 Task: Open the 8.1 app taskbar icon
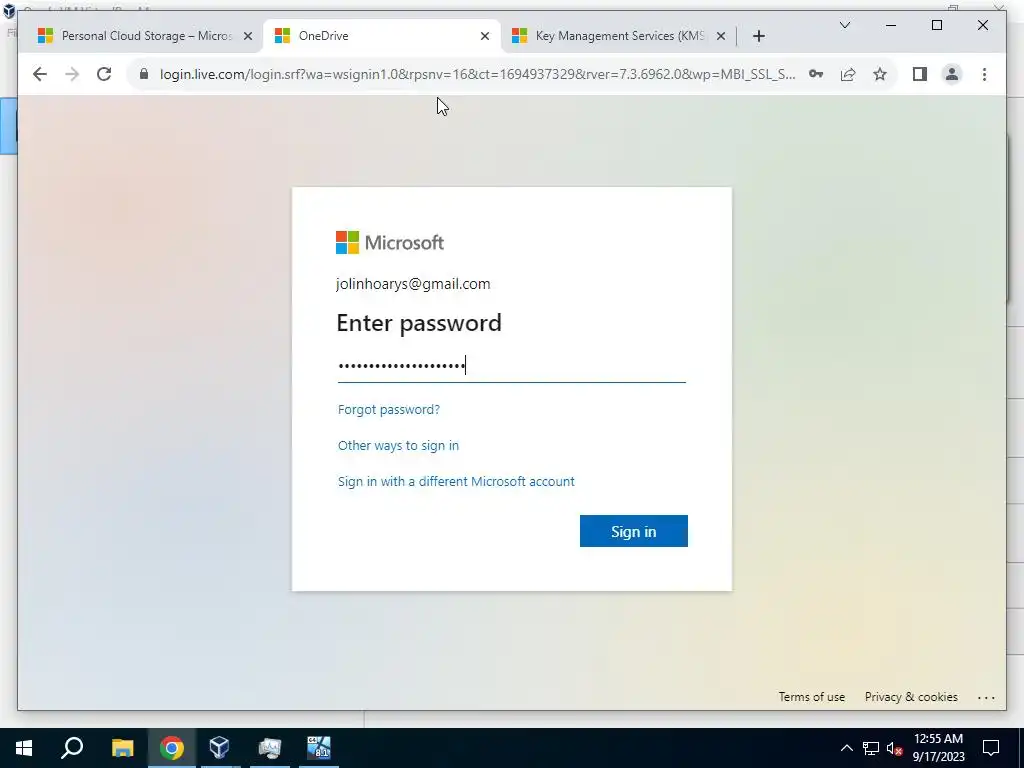319,748
